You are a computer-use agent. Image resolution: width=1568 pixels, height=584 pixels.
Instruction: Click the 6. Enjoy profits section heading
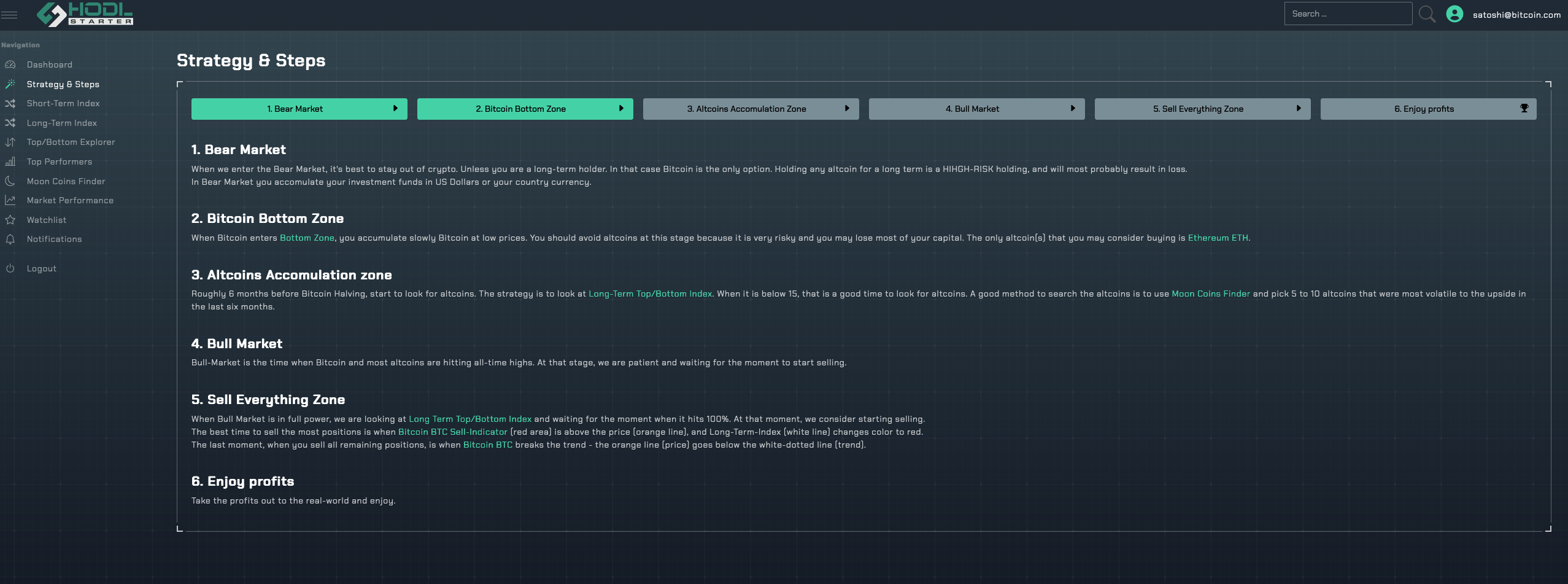243,481
